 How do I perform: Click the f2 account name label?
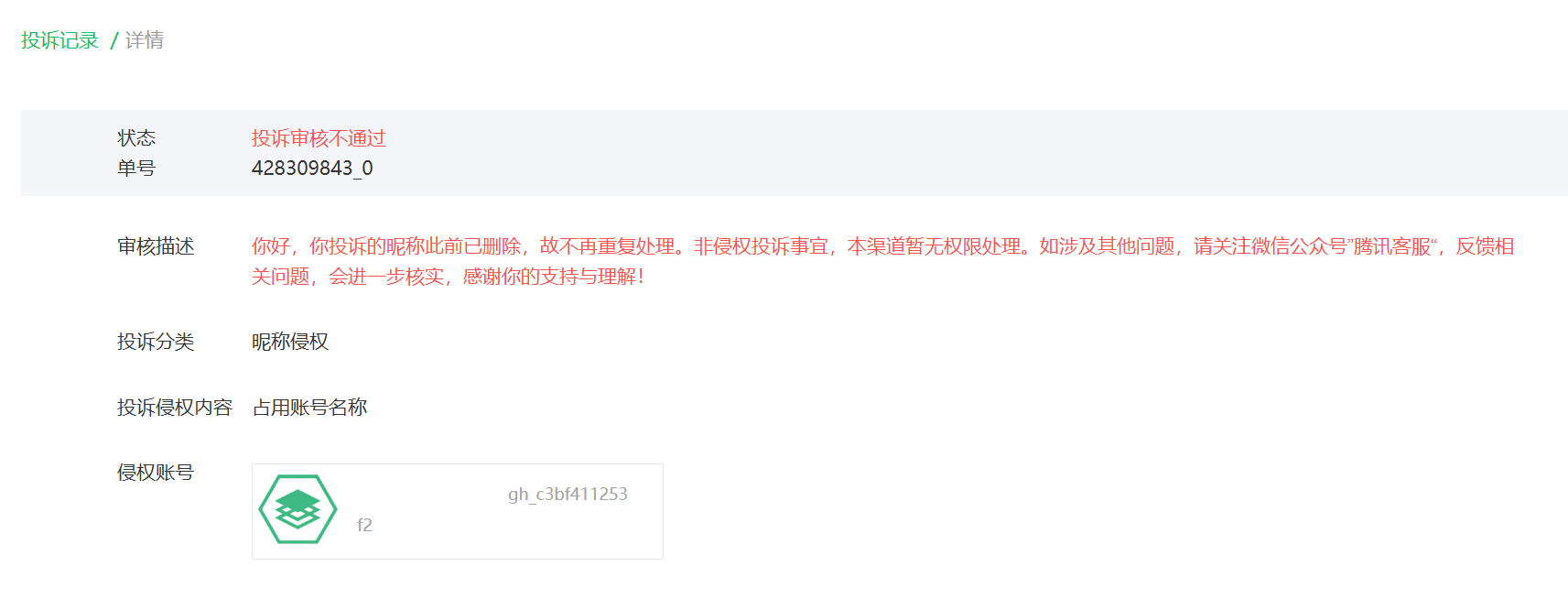tap(364, 525)
